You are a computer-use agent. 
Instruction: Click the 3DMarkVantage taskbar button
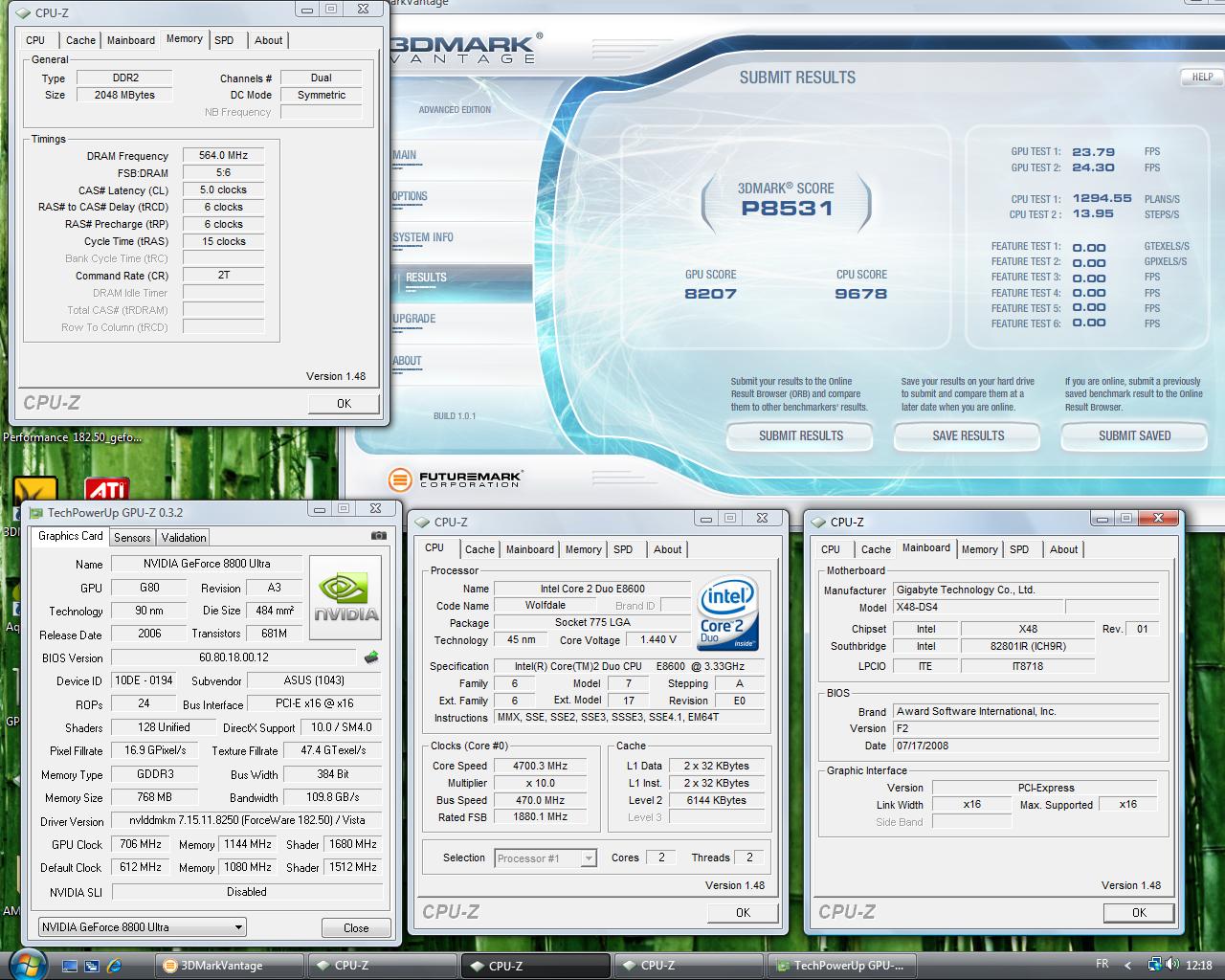coord(230,966)
